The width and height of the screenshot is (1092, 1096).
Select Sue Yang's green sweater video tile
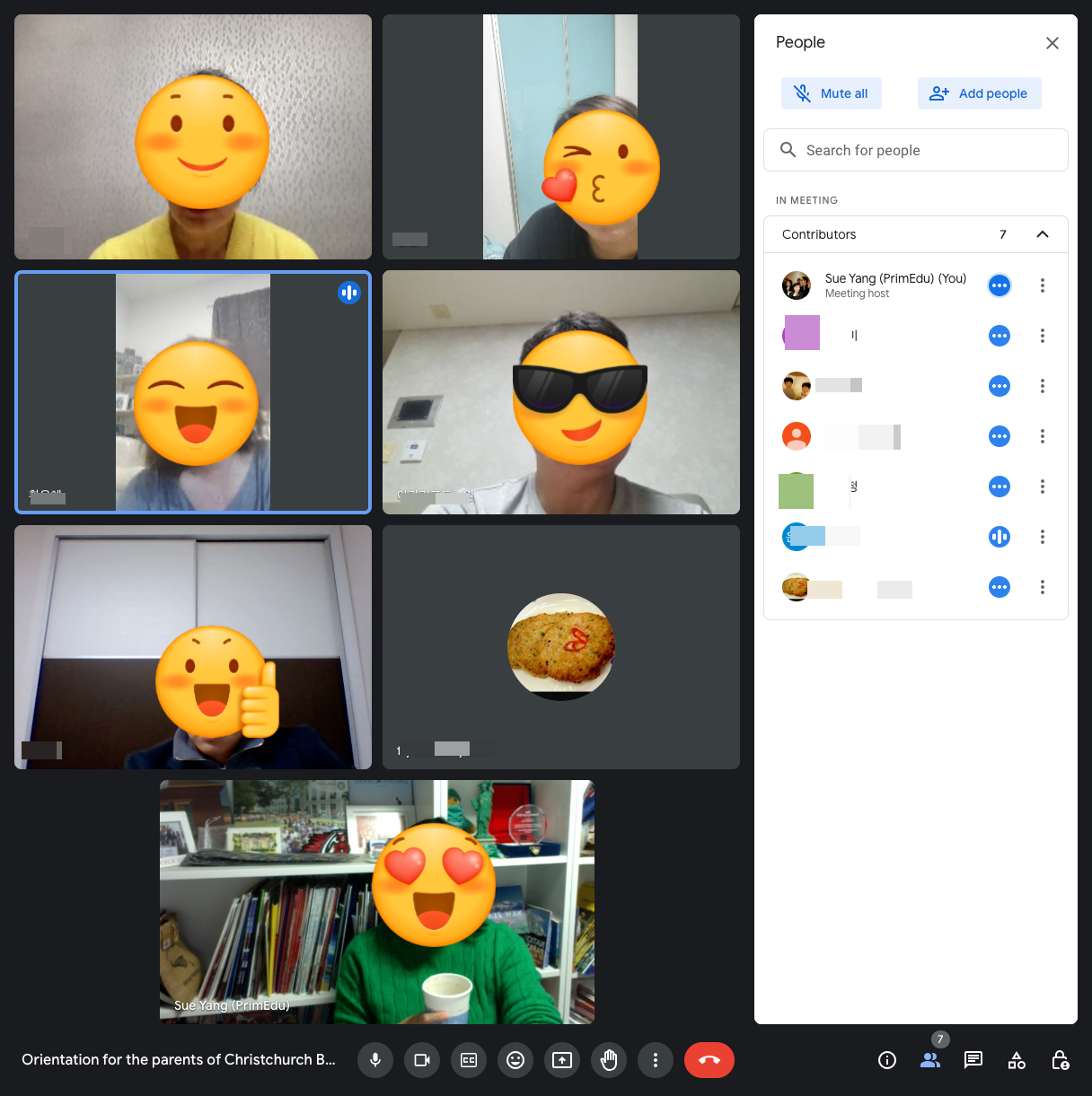coord(377,902)
